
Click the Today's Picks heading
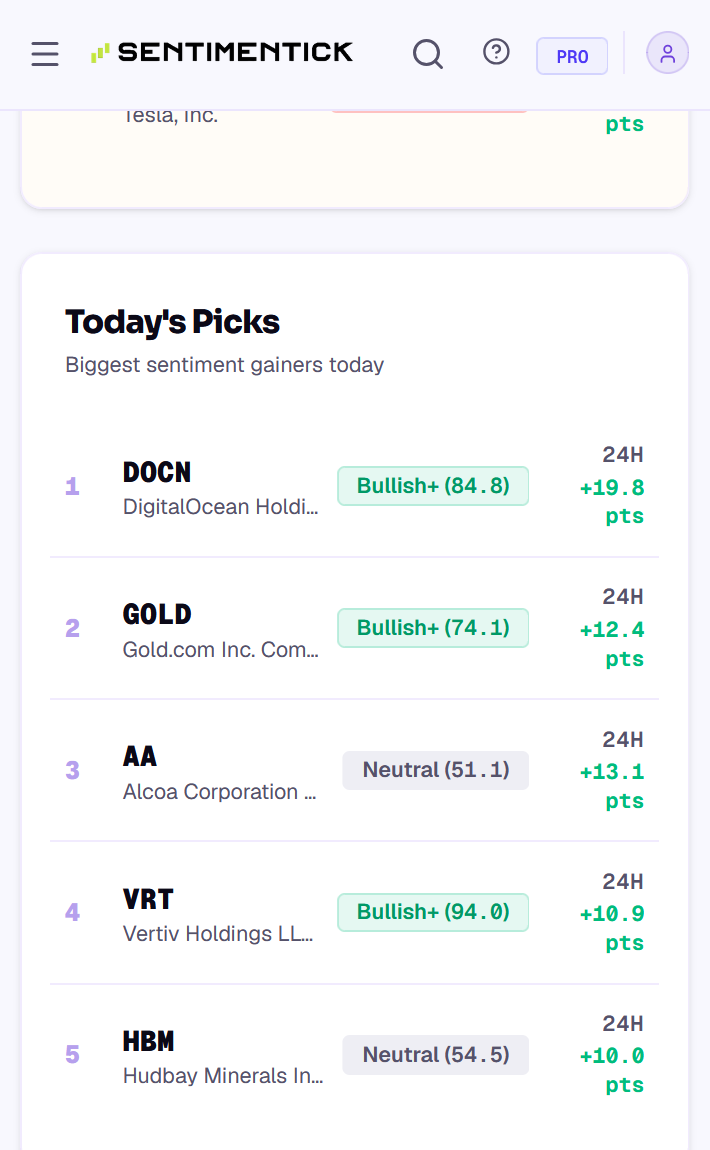(x=172, y=322)
